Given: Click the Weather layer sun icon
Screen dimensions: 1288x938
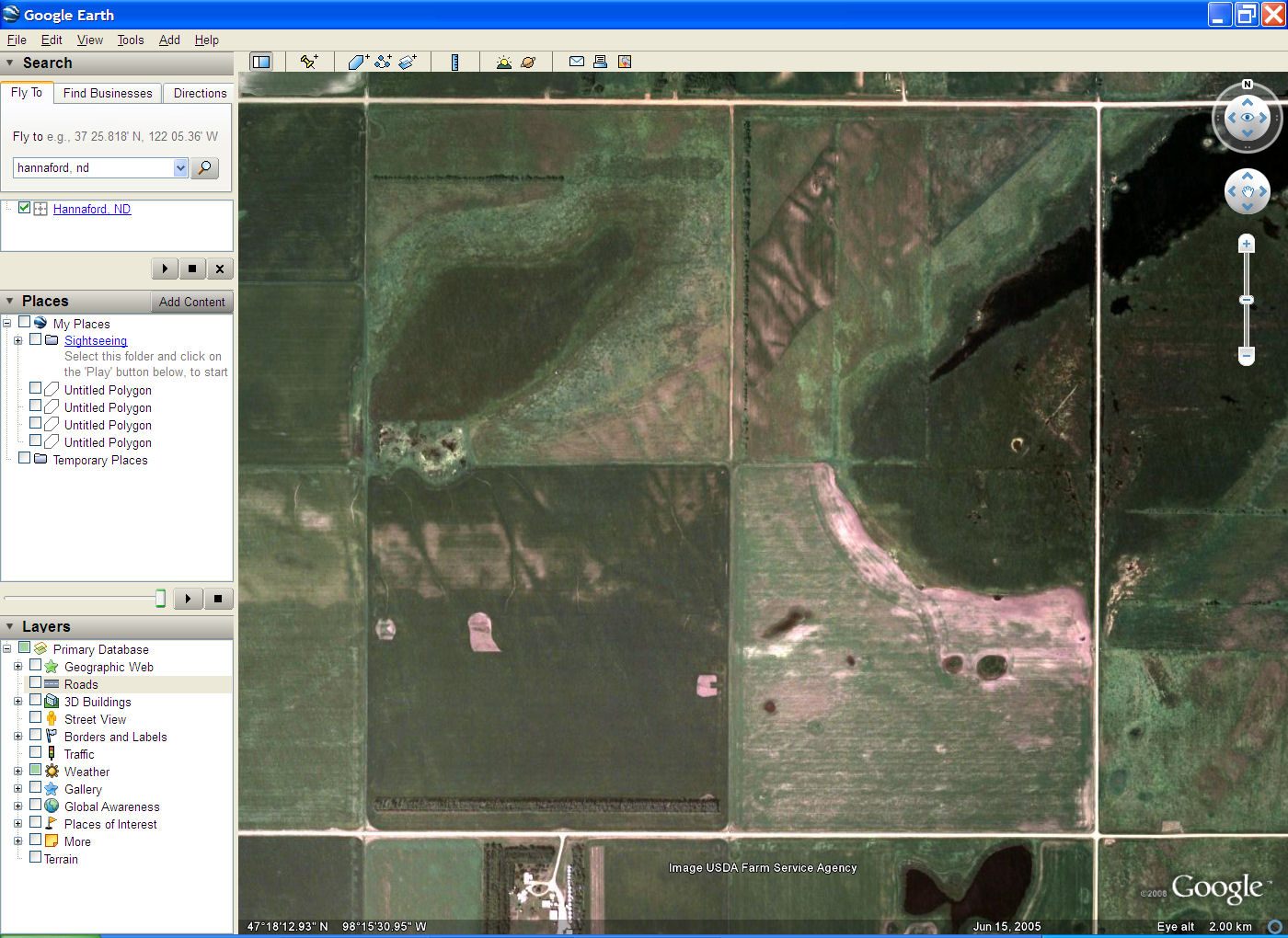Looking at the screenshot, I should pyautogui.click(x=52, y=771).
